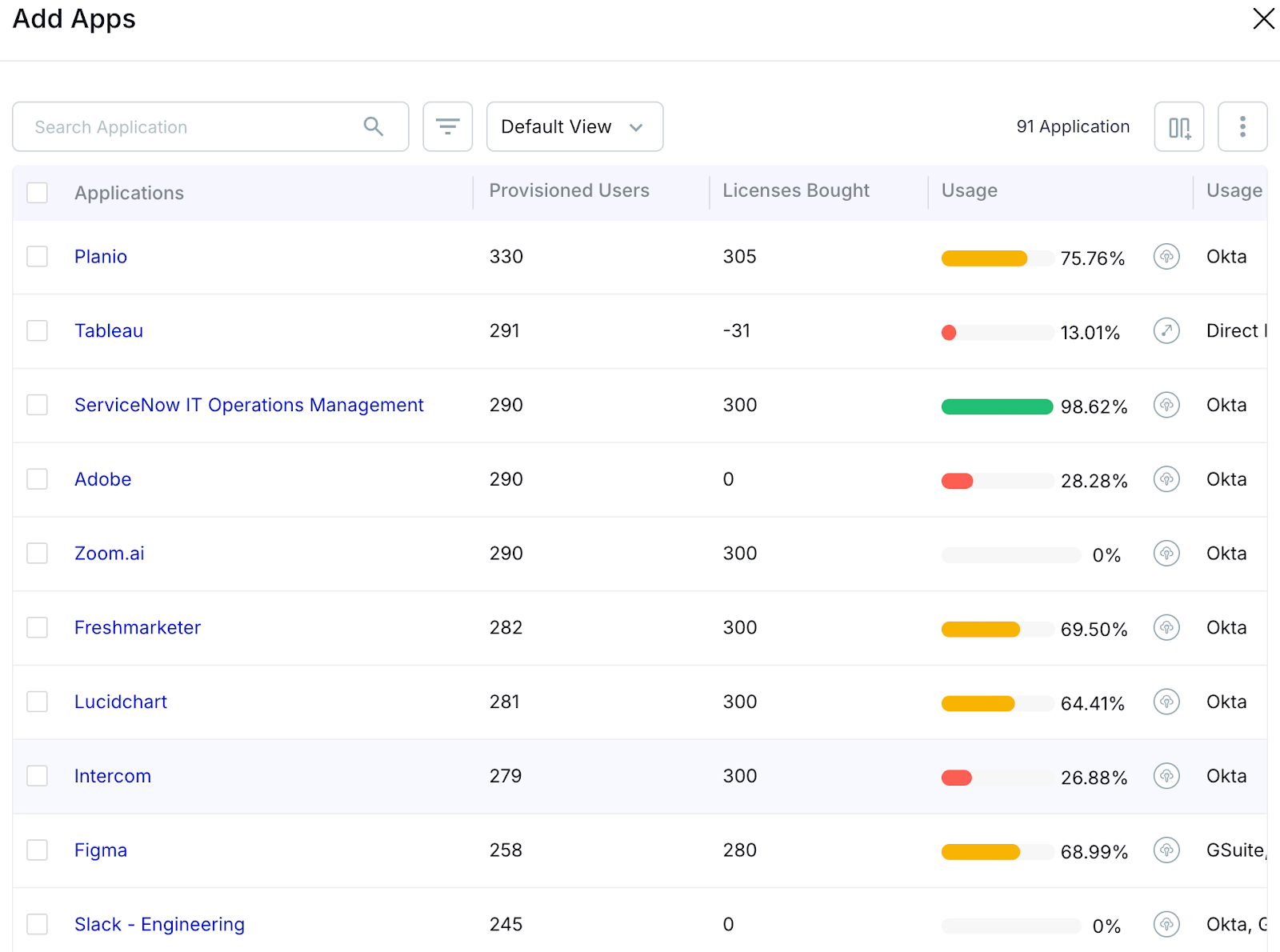This screenshot has width=1280, height=952.
Task: Click the 305 licenses bought value
Action: click(739, 257)
